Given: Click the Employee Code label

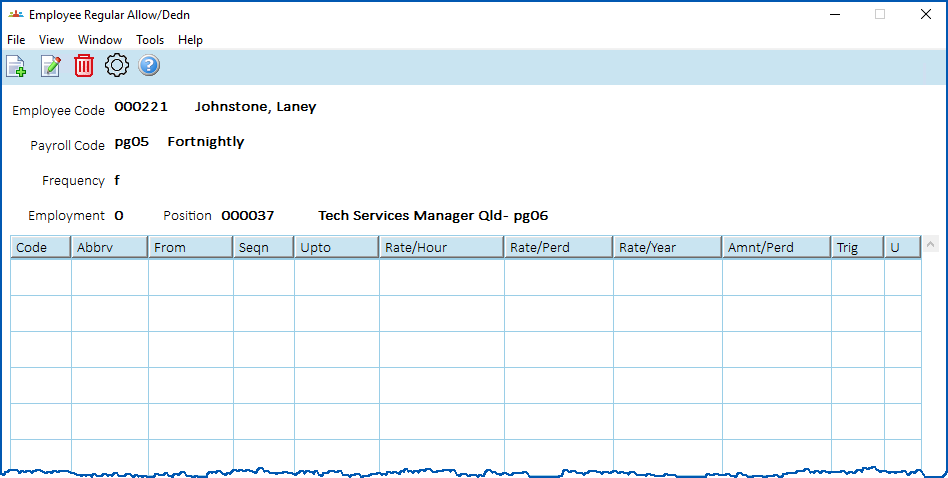Looking at the screenshot, I should pyautogui.click(x=59, y=111).
